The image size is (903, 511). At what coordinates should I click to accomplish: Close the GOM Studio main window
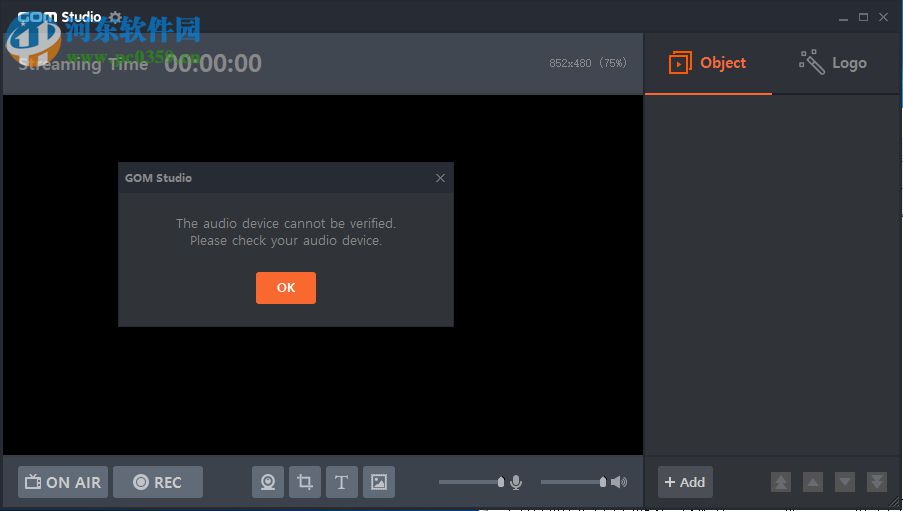[x=883, y=17]
